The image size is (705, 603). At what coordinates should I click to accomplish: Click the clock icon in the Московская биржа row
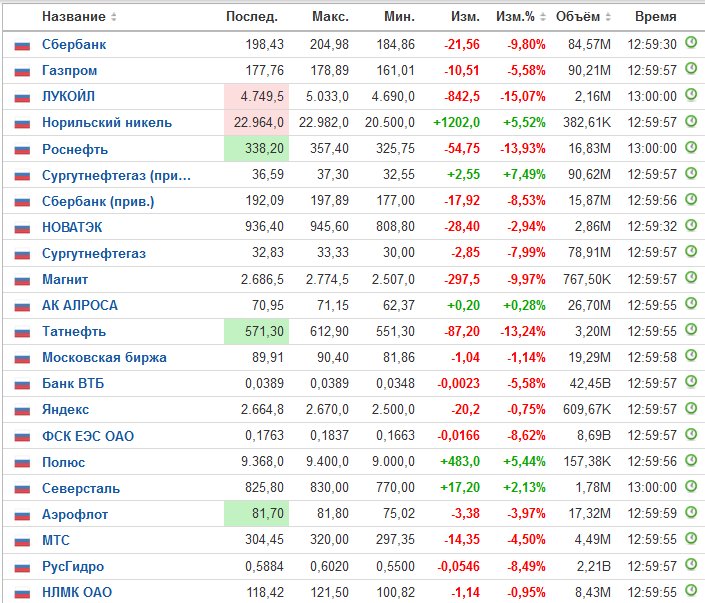point(691,356)
